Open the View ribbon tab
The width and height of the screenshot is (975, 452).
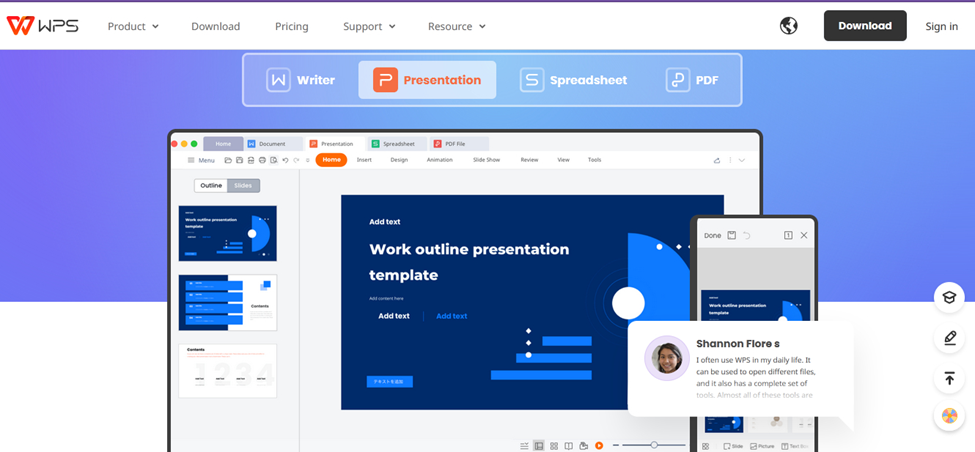point(563,160)
